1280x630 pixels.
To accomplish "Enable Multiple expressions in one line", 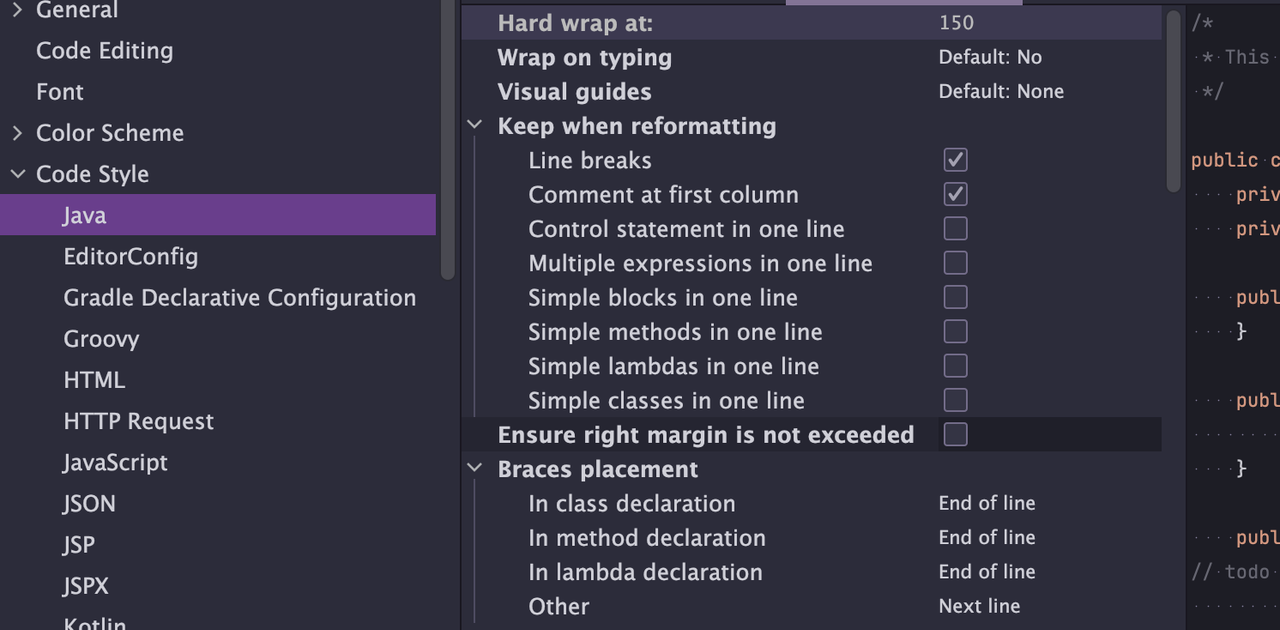I will click(956, 263).
